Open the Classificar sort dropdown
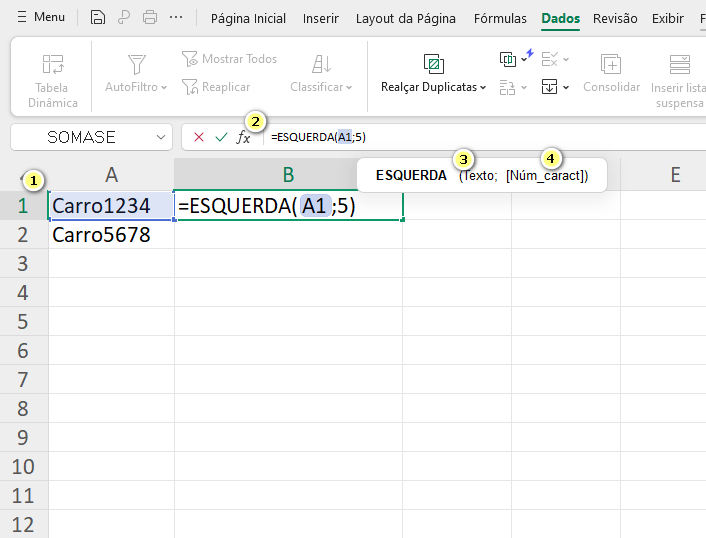 pyautogui.click(x=321, y=87)
